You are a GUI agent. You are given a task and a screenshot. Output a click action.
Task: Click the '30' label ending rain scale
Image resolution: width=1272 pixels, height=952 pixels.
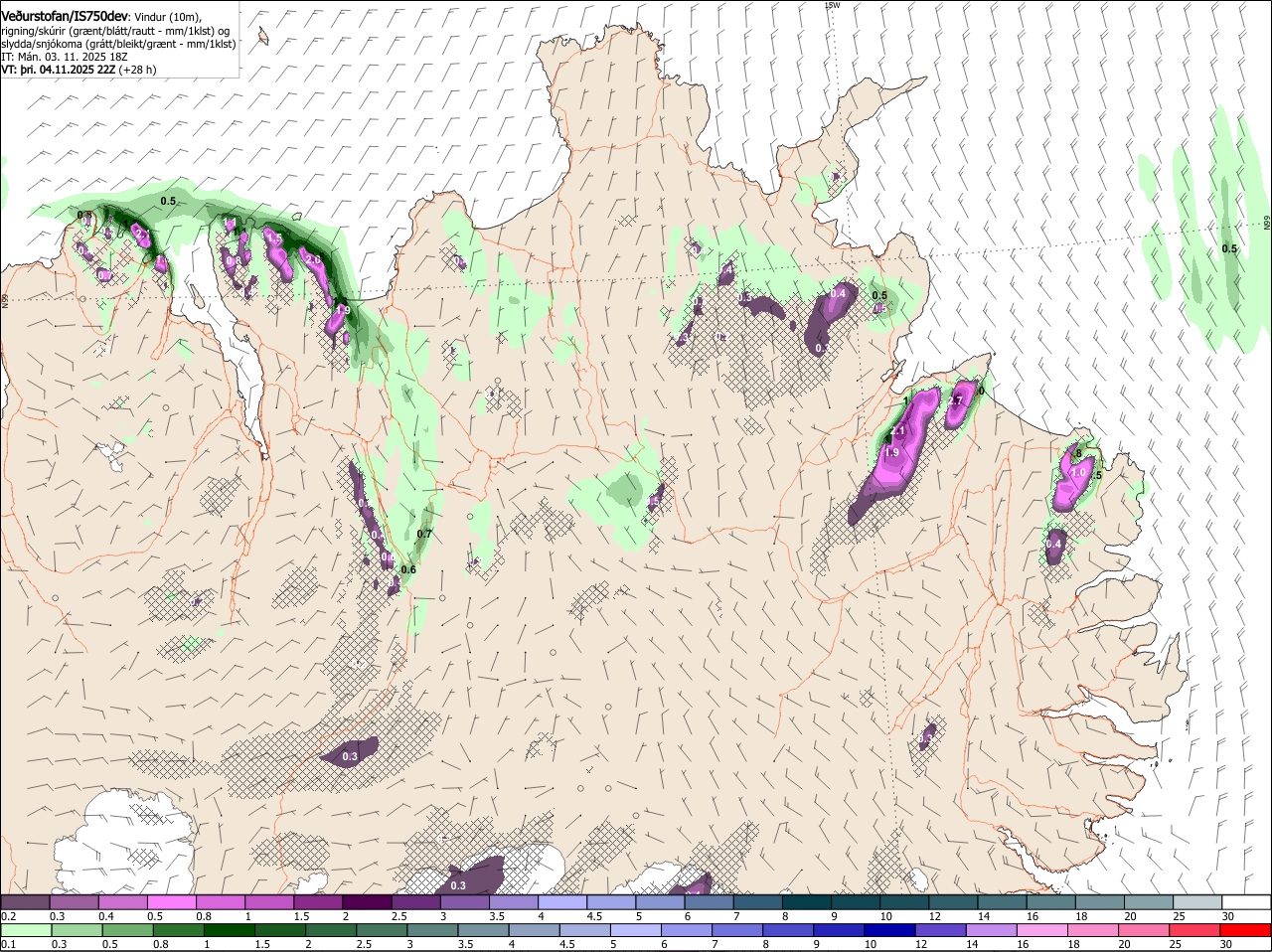click(1225, 944)
